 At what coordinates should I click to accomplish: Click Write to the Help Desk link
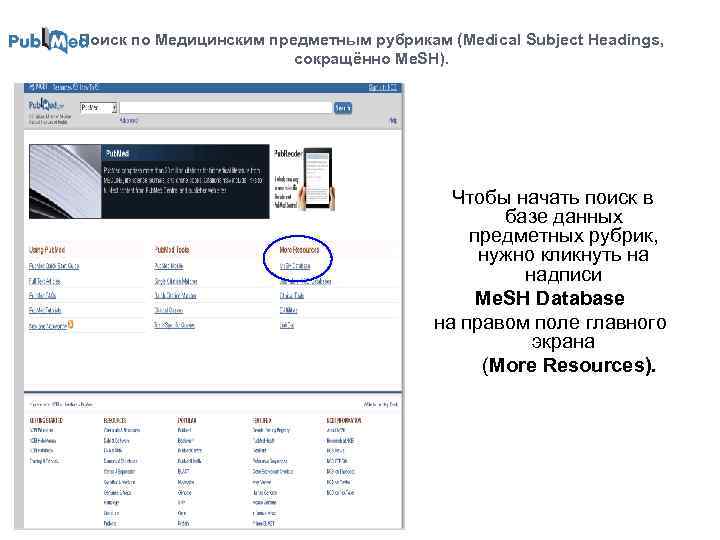pyautogui.click(x=381, y=405)
